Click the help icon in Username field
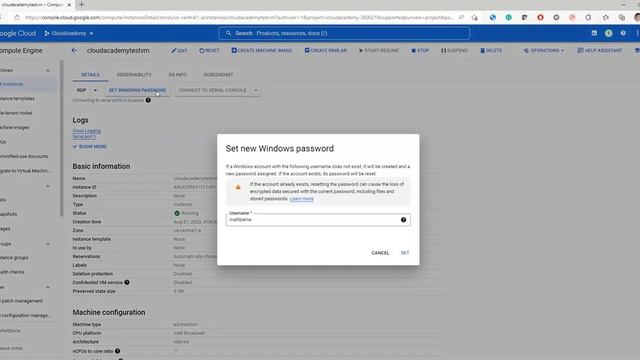 (403, 220)
